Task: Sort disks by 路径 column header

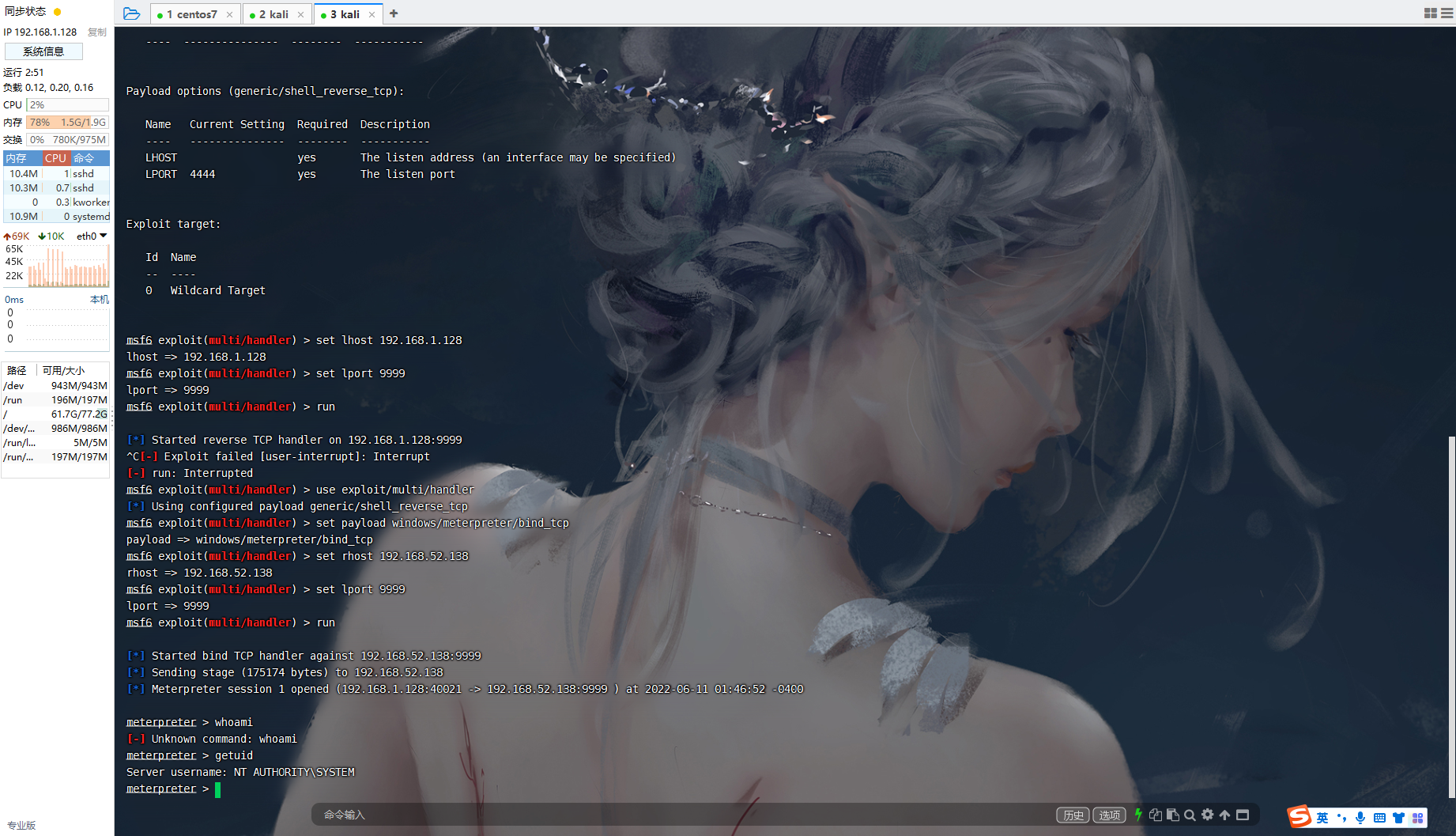Action: (x=17, y=370)
